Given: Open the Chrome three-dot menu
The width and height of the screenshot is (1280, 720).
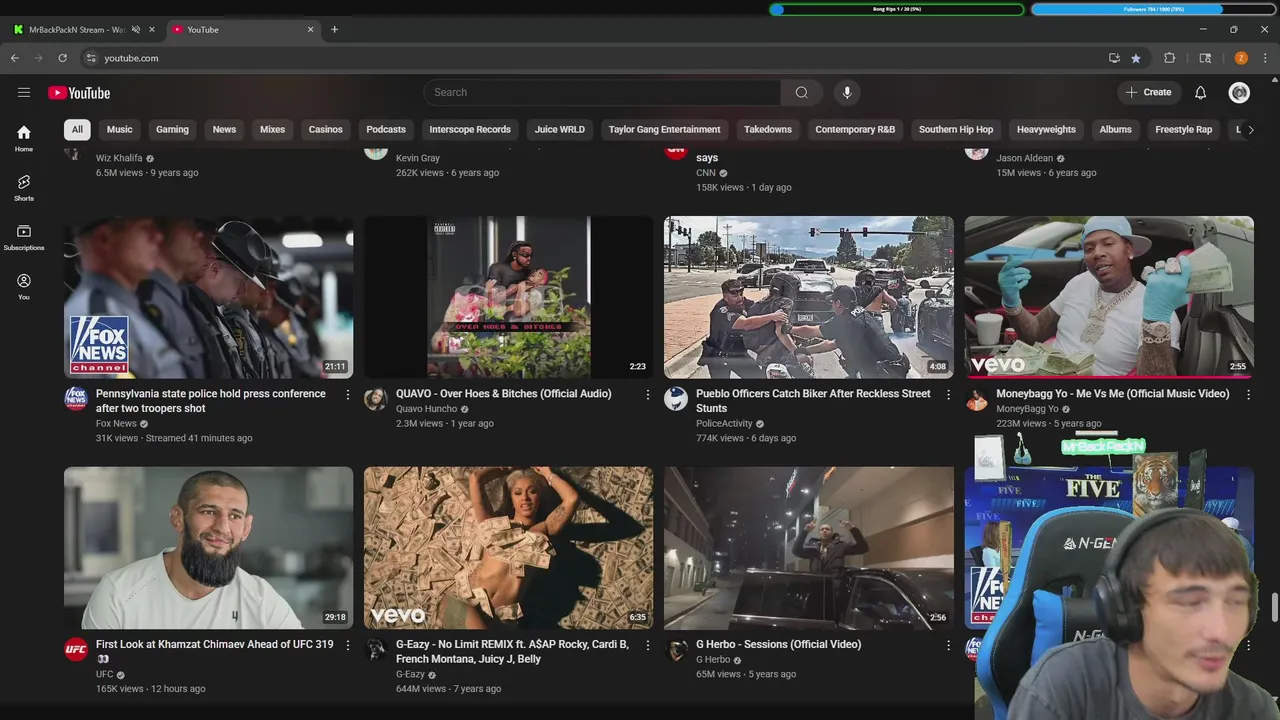Looking at the screenshot, I should [x=1265, y=58].
